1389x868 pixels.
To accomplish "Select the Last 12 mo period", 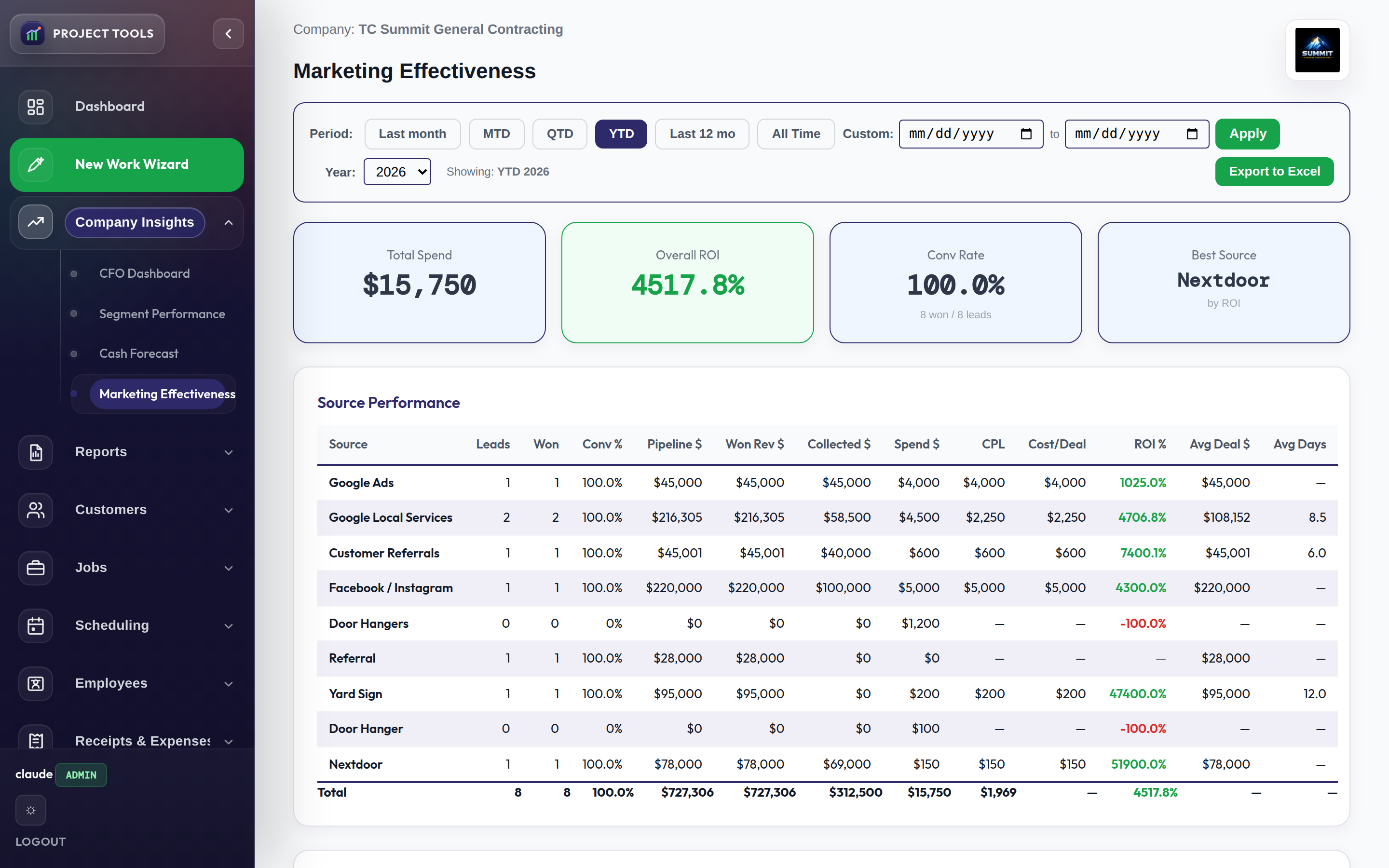I will pyautogui.click(x=702, y=134).
